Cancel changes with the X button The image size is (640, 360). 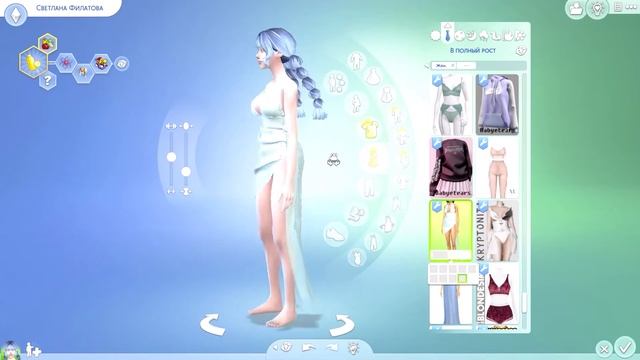click(x=604, y=349)
